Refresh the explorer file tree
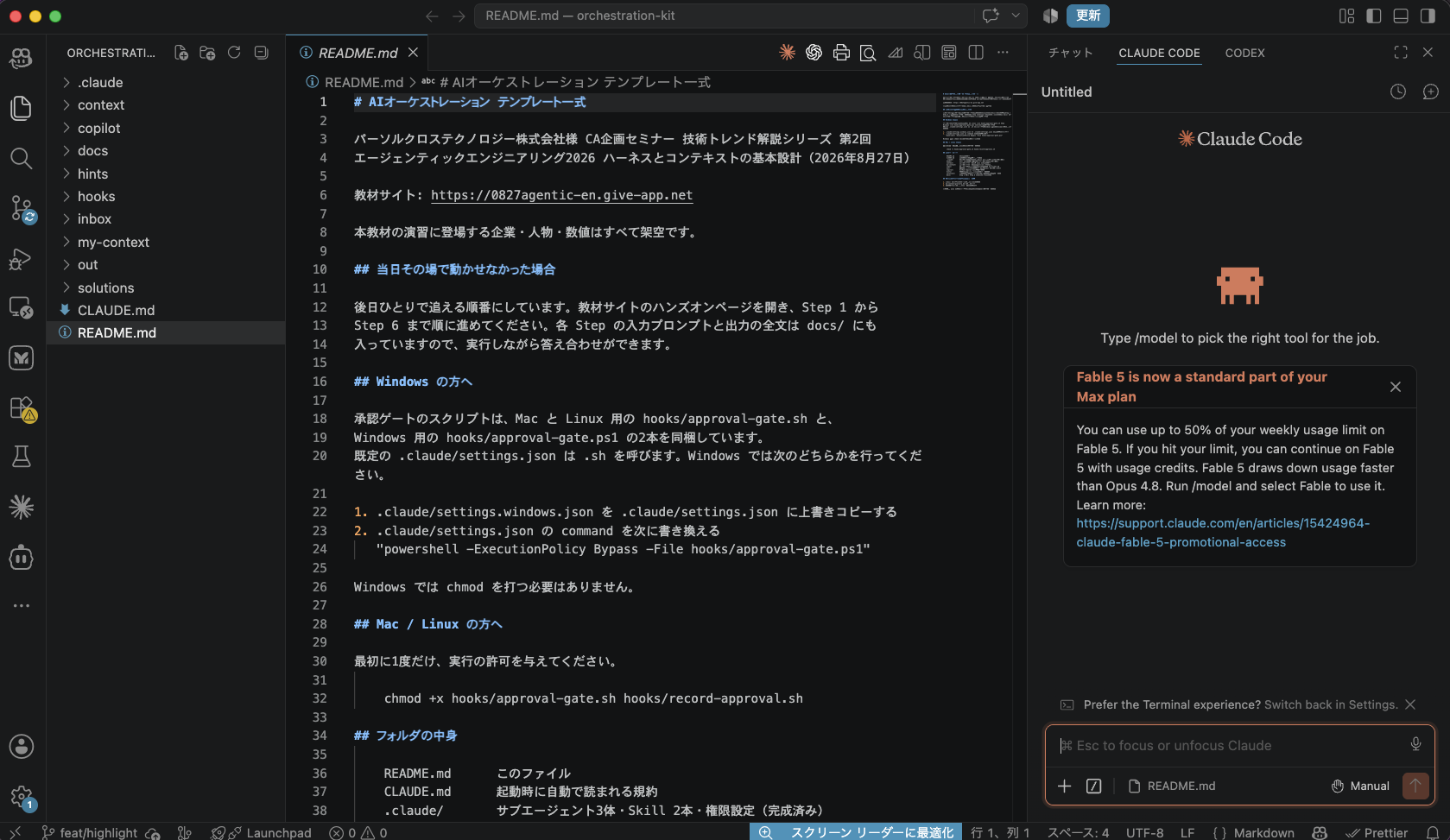The image size is (1450, 840). 234,53
